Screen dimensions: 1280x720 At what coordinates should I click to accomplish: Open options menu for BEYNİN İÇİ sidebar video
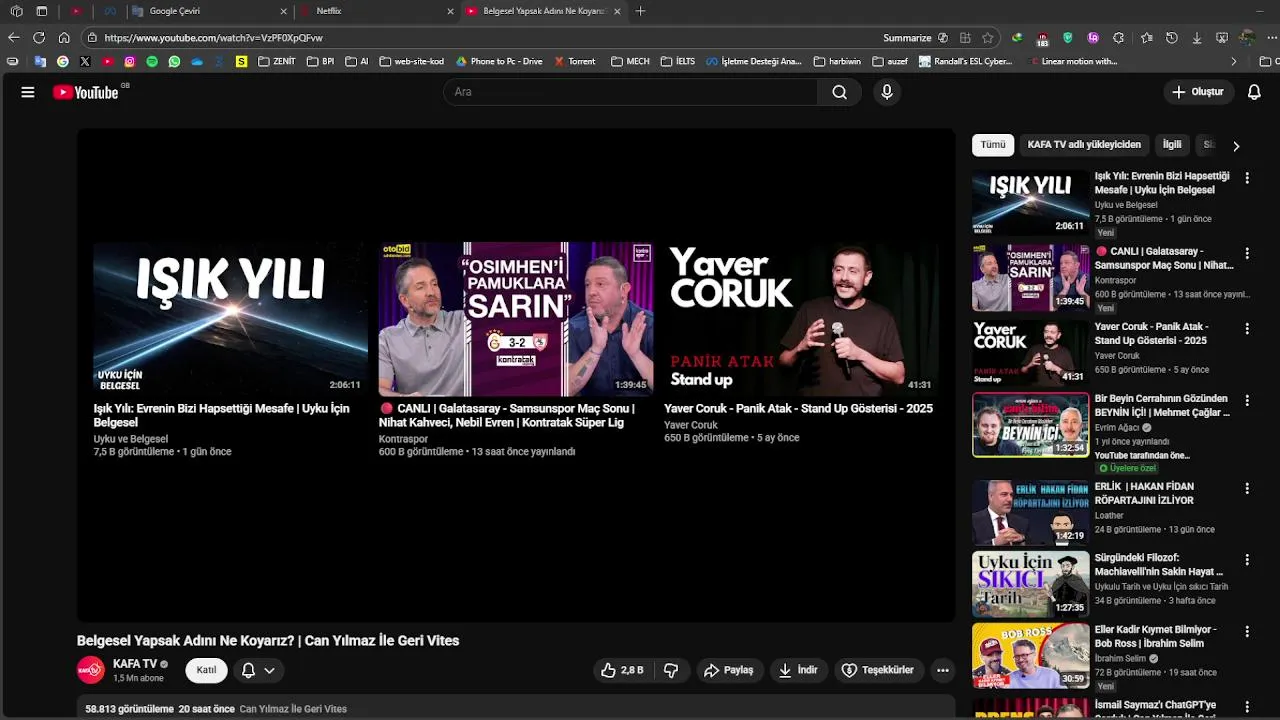pos(1247,400)
